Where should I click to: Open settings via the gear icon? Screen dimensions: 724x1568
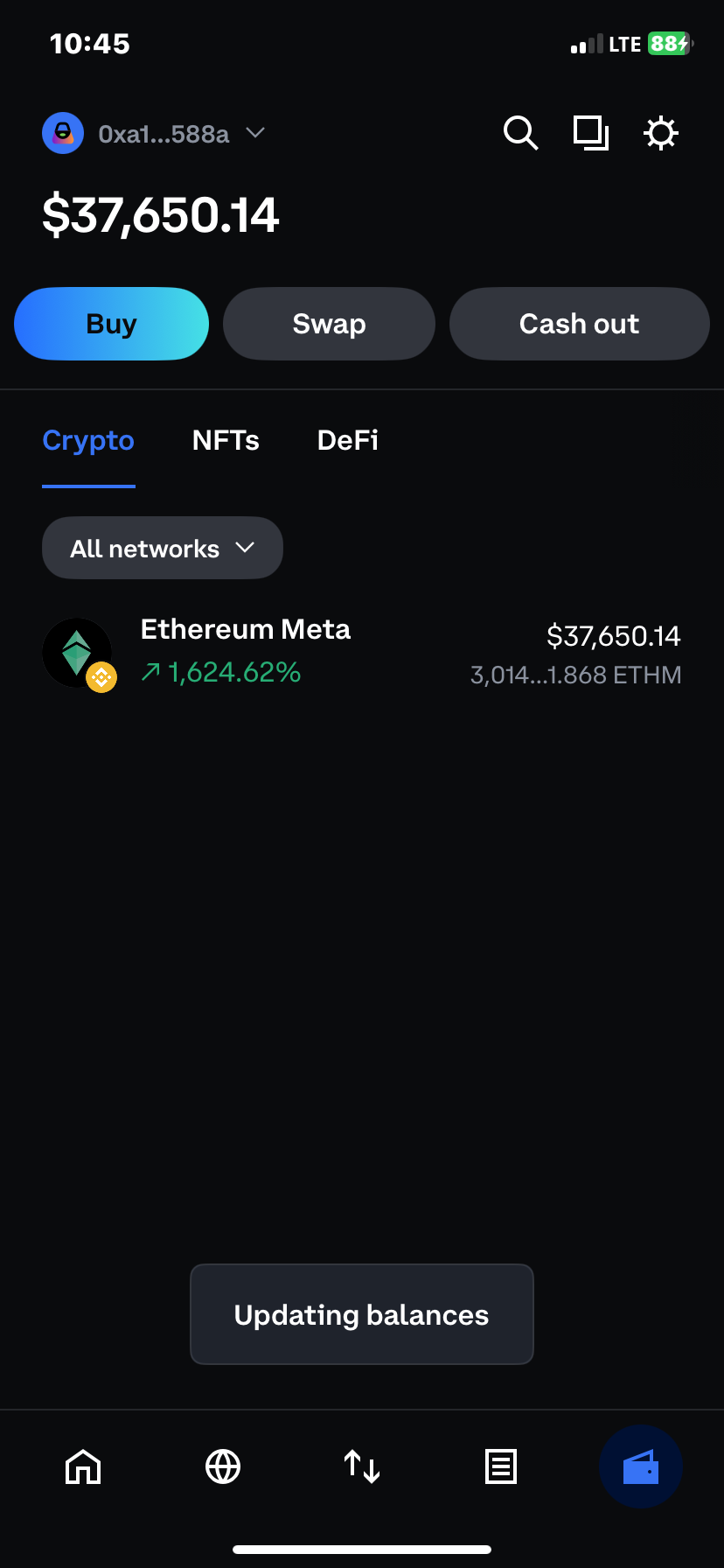660,133
